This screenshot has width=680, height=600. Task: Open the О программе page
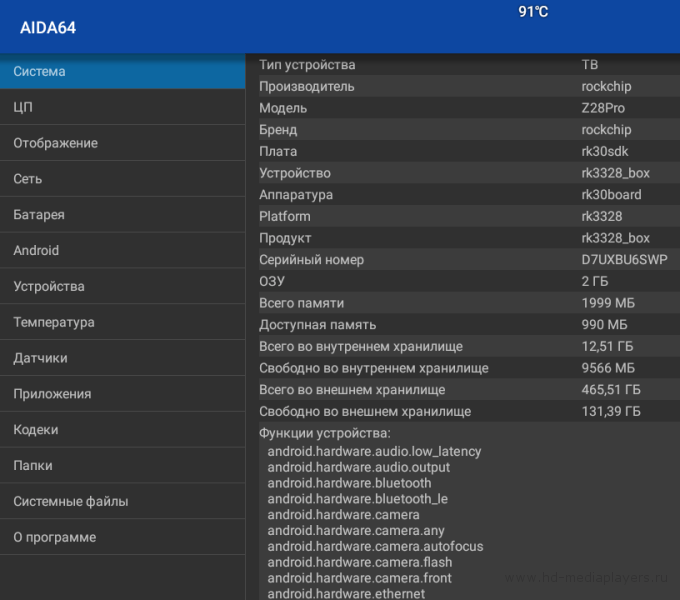tap(122, 537)
